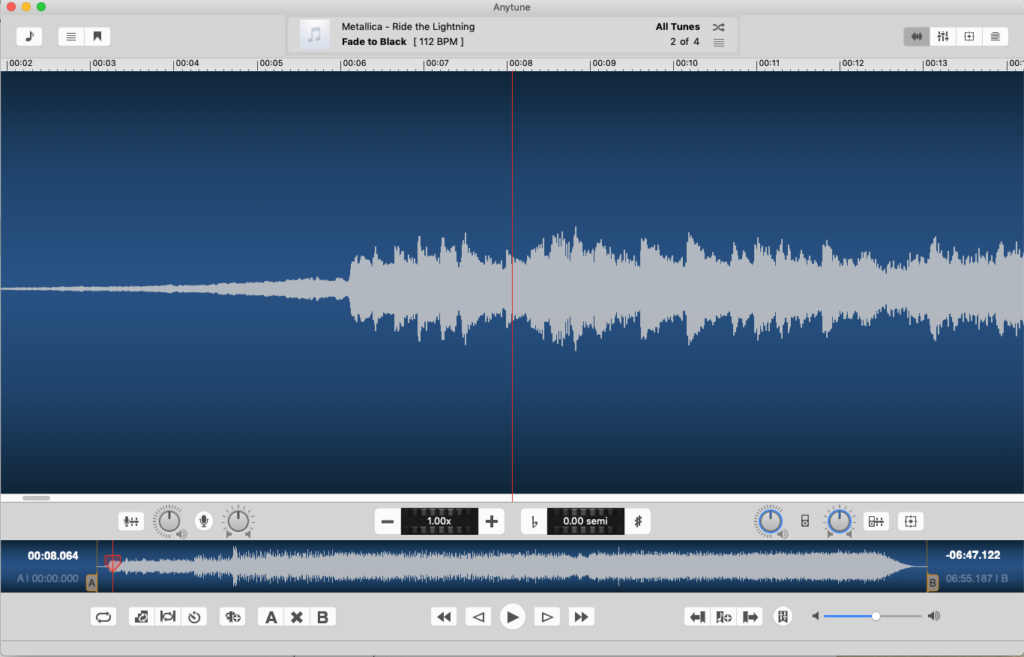
Task: Set loop end point B
Action: coord(323,617)
